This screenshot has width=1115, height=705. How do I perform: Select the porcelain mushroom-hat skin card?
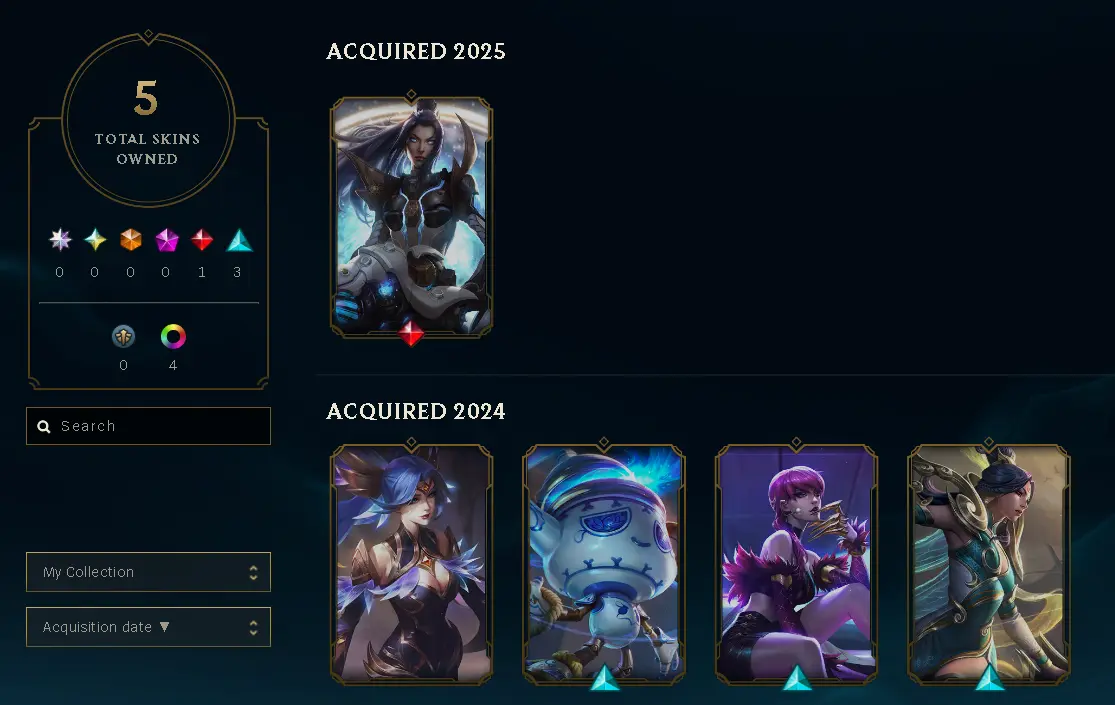604,565
